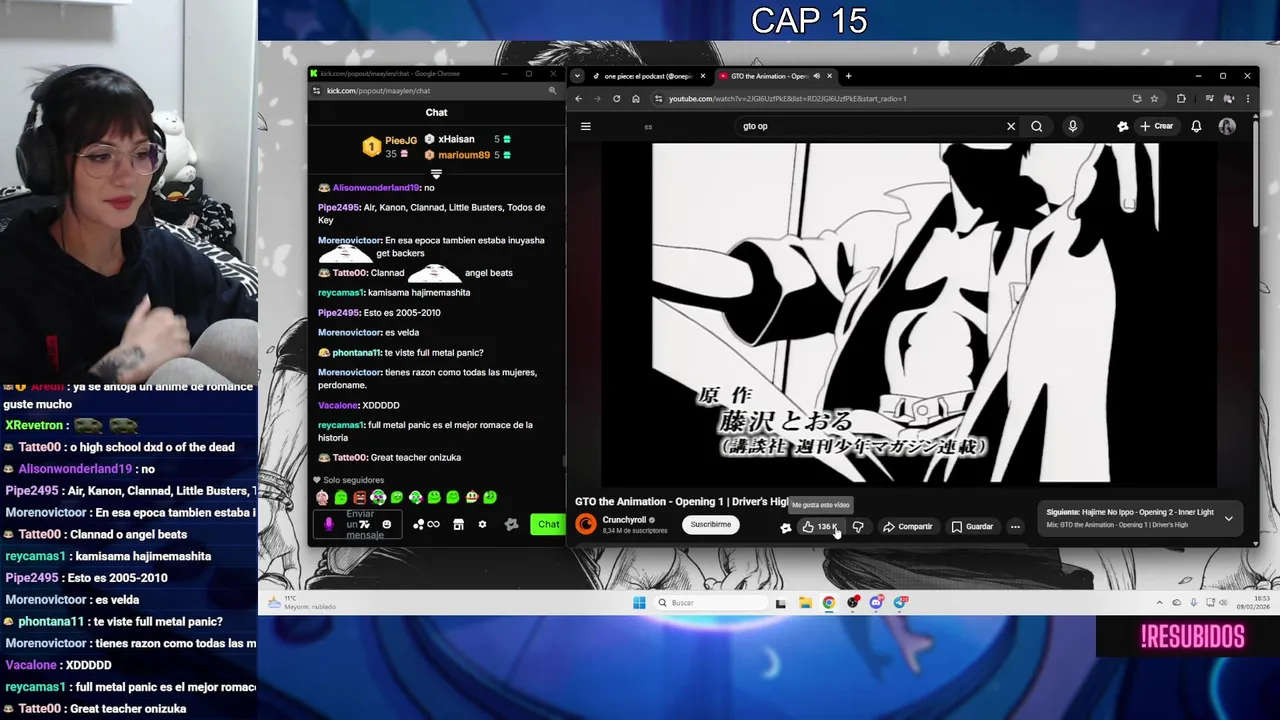Reload the YouTube page
The image size is (1280, 720).
click(616, 99)
